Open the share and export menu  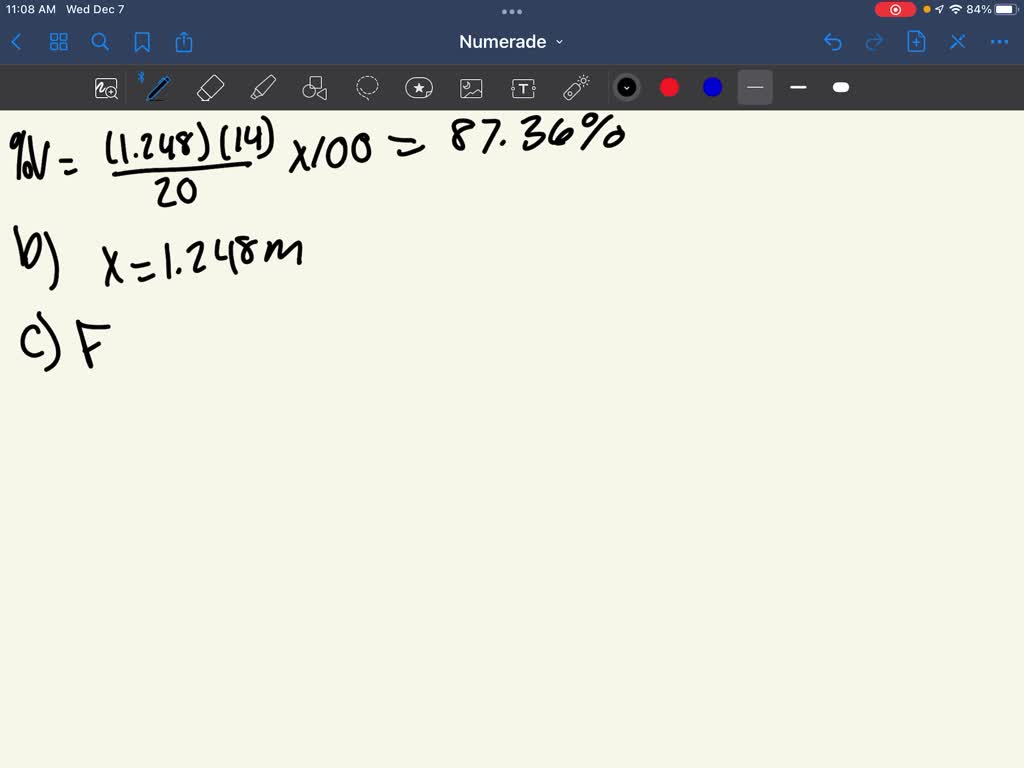click(x=184, y=42)
